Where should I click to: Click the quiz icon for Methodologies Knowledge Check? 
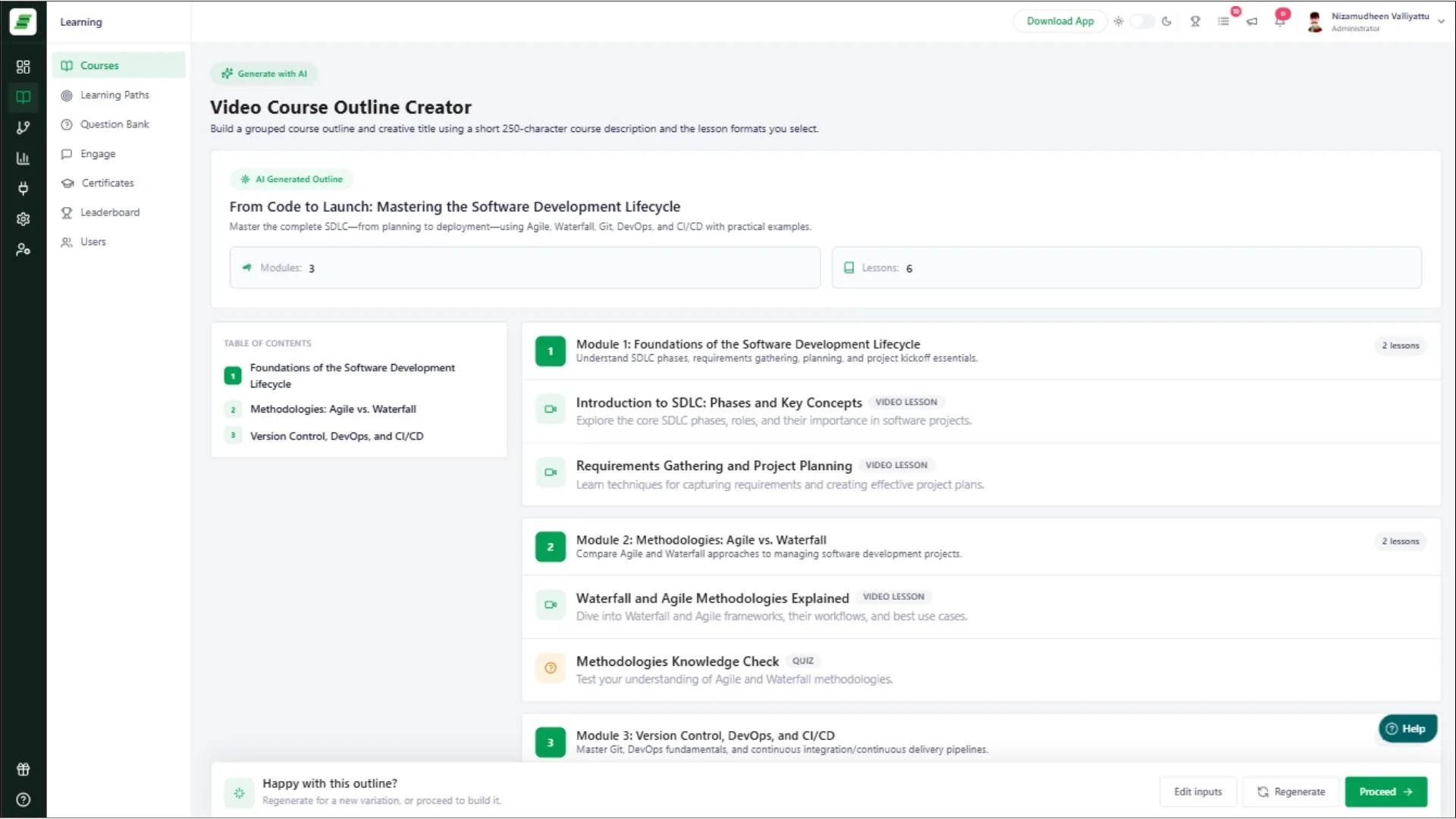[551, 668]
